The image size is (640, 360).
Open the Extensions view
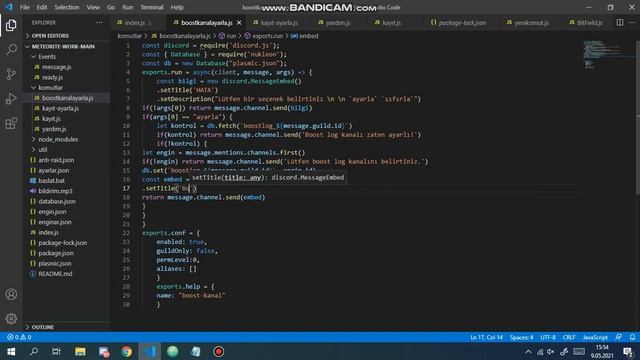[11, 123]
